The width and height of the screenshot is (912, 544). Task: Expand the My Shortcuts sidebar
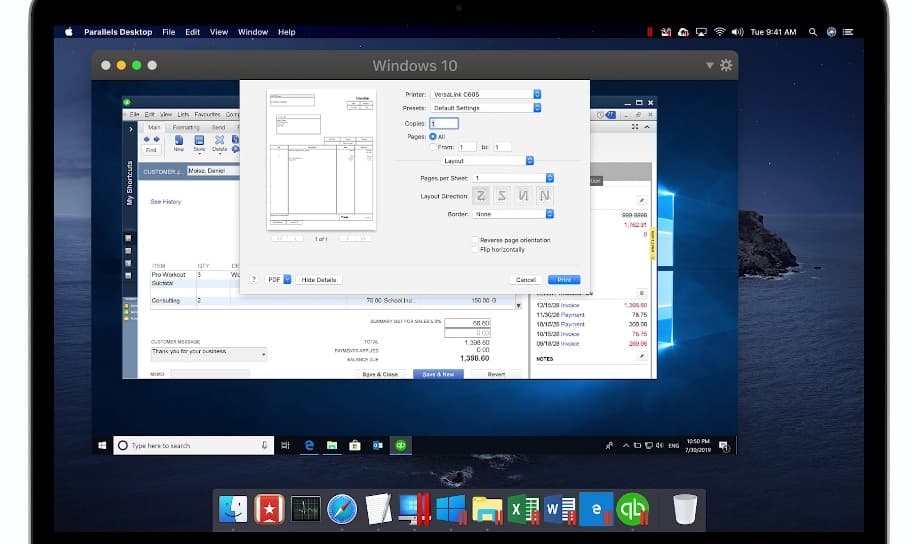tap(131, 129)
